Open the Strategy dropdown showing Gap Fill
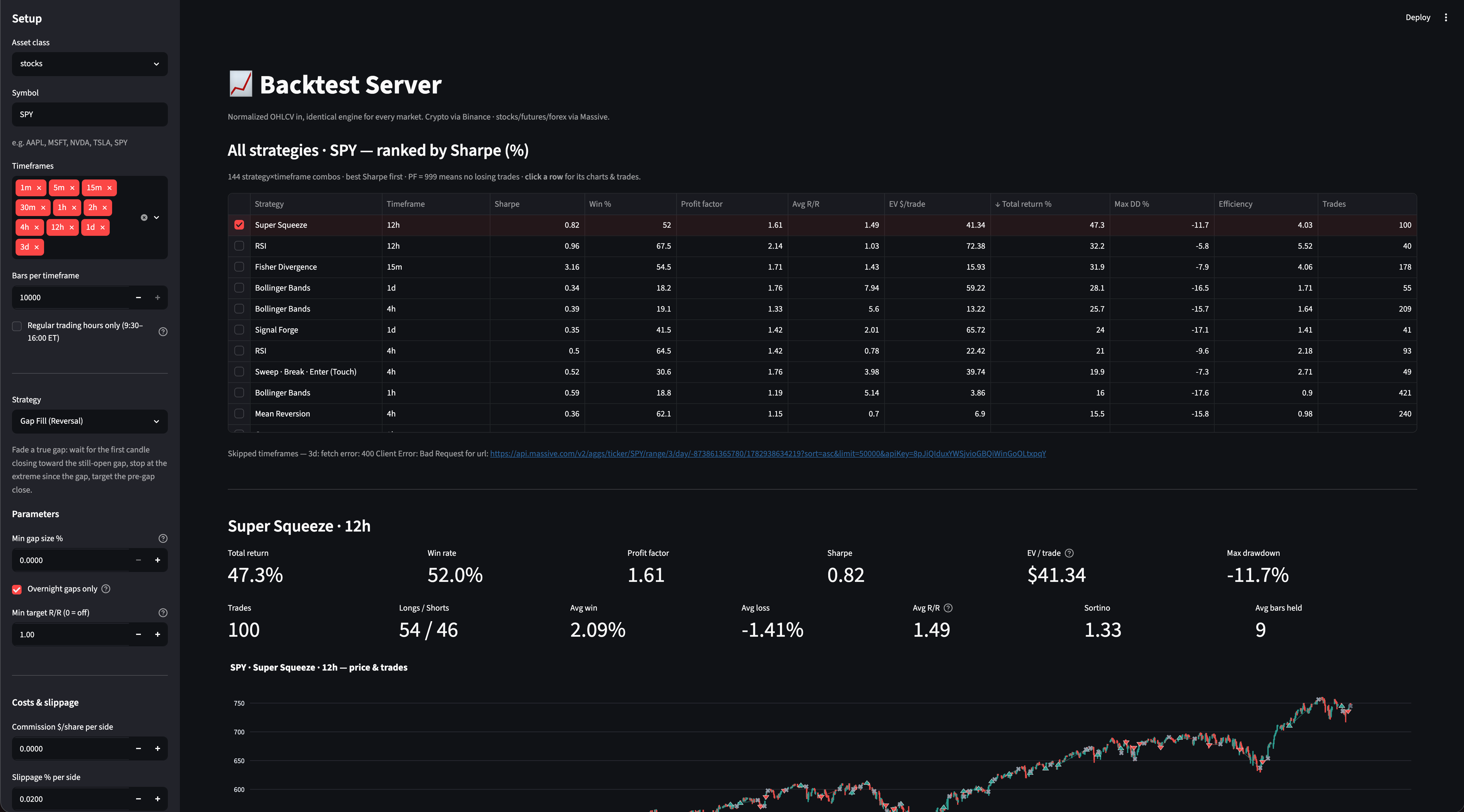 pyautogui.click(x=90, y=421)
